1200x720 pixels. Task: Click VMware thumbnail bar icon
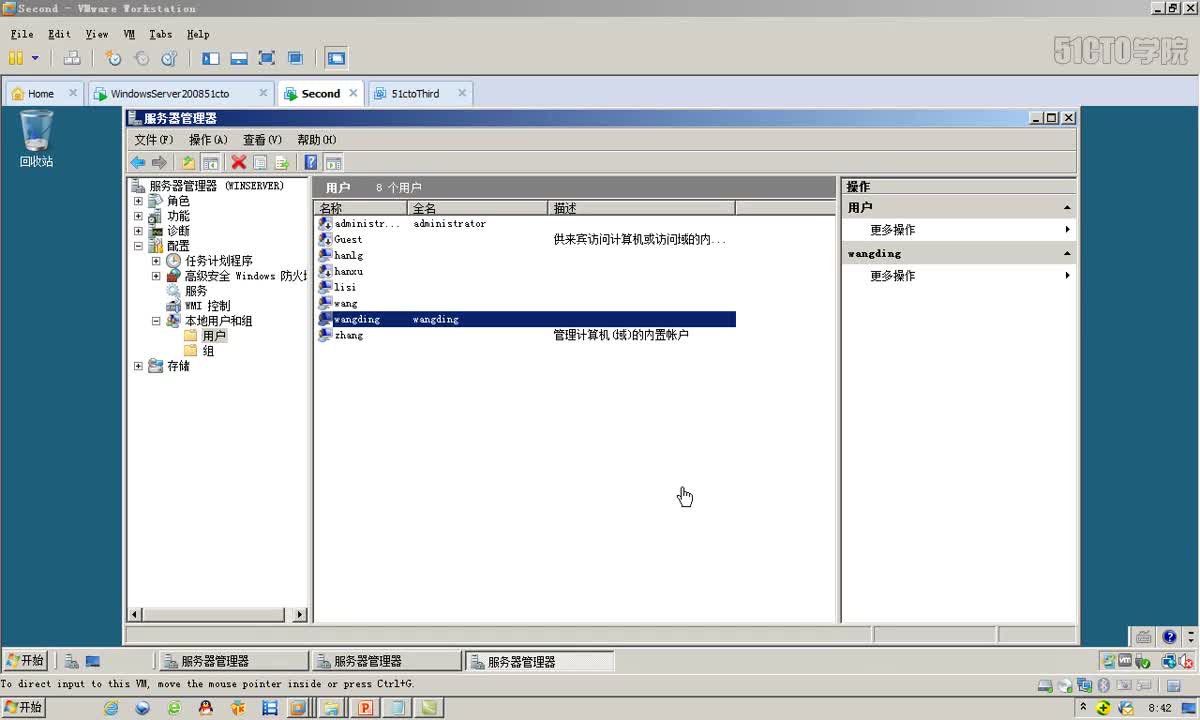(x=238, y=59)
